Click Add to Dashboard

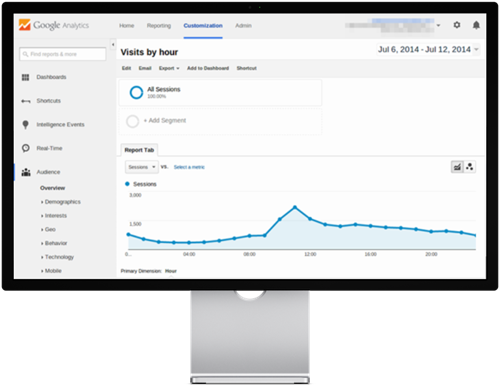pos(208,68)
